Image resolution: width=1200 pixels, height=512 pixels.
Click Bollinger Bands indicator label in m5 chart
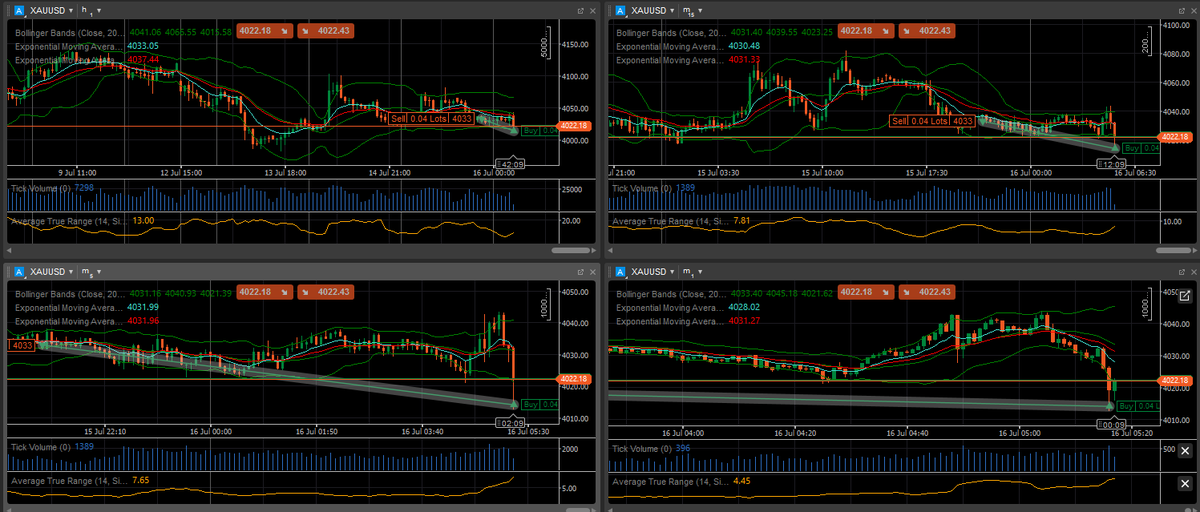[70, 293]
